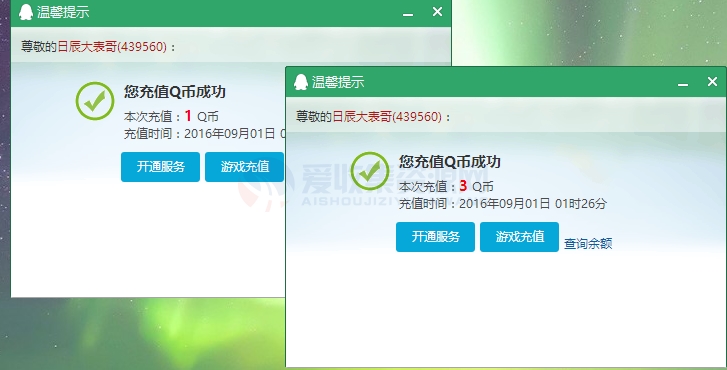
Task: Click username 日辰大表哥(439560) in back dialog
Action: click(x=112, y=47)
